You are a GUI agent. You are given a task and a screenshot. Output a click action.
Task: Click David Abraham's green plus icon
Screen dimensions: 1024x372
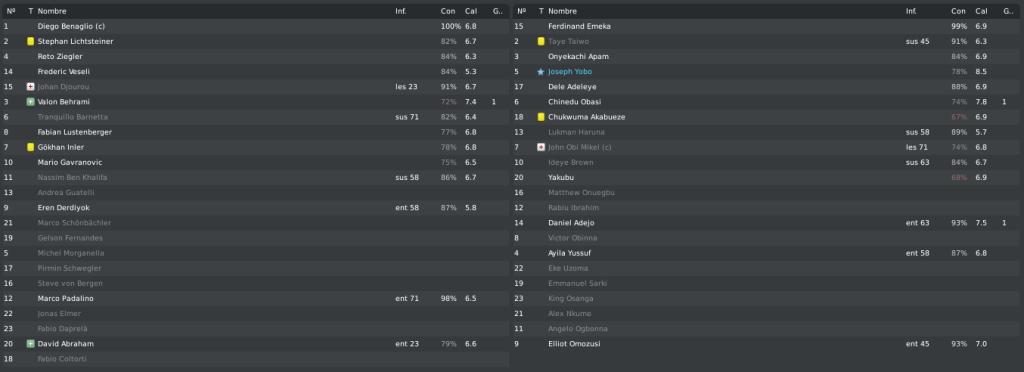tap(30, 344)
